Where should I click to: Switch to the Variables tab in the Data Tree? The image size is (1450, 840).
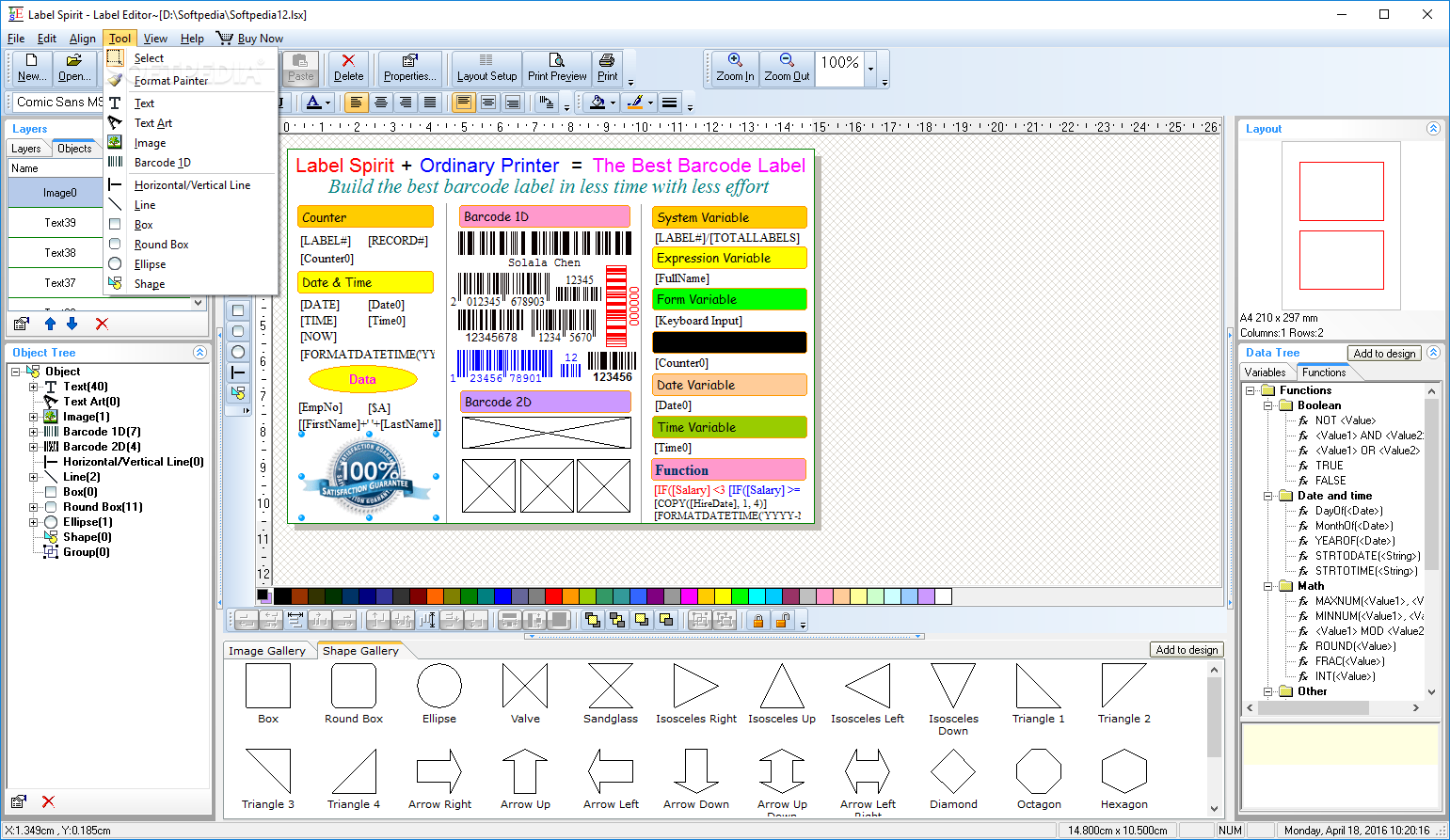[1265, 372]
